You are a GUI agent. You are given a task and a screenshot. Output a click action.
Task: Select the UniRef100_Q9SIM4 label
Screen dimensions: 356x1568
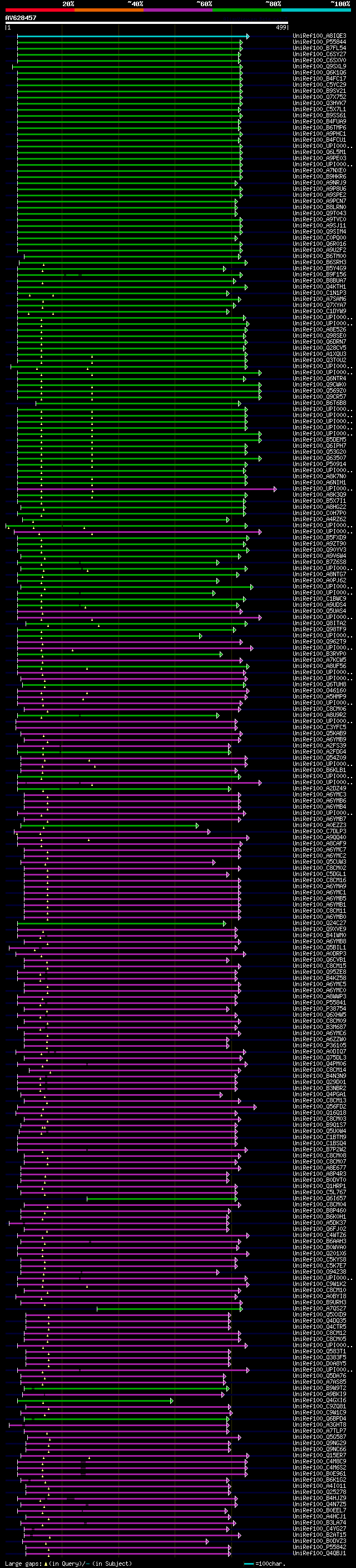click(x=319, y=231)
